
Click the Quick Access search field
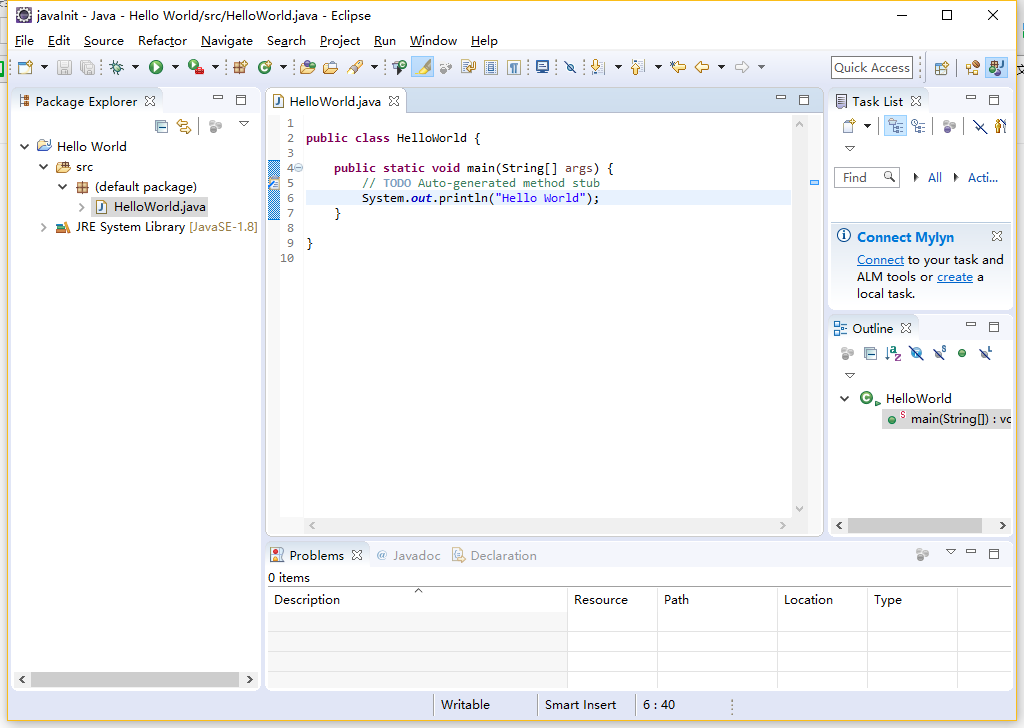click(872, 67)
